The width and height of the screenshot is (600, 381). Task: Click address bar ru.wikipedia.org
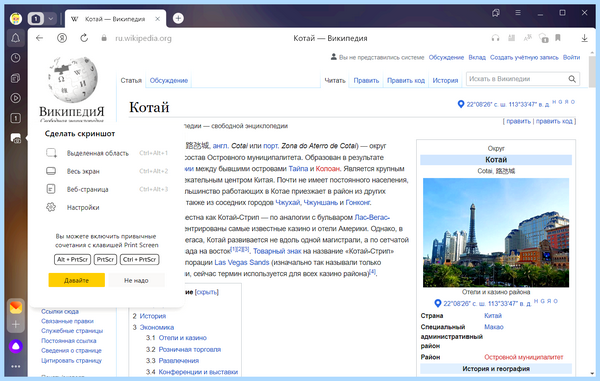143,38
